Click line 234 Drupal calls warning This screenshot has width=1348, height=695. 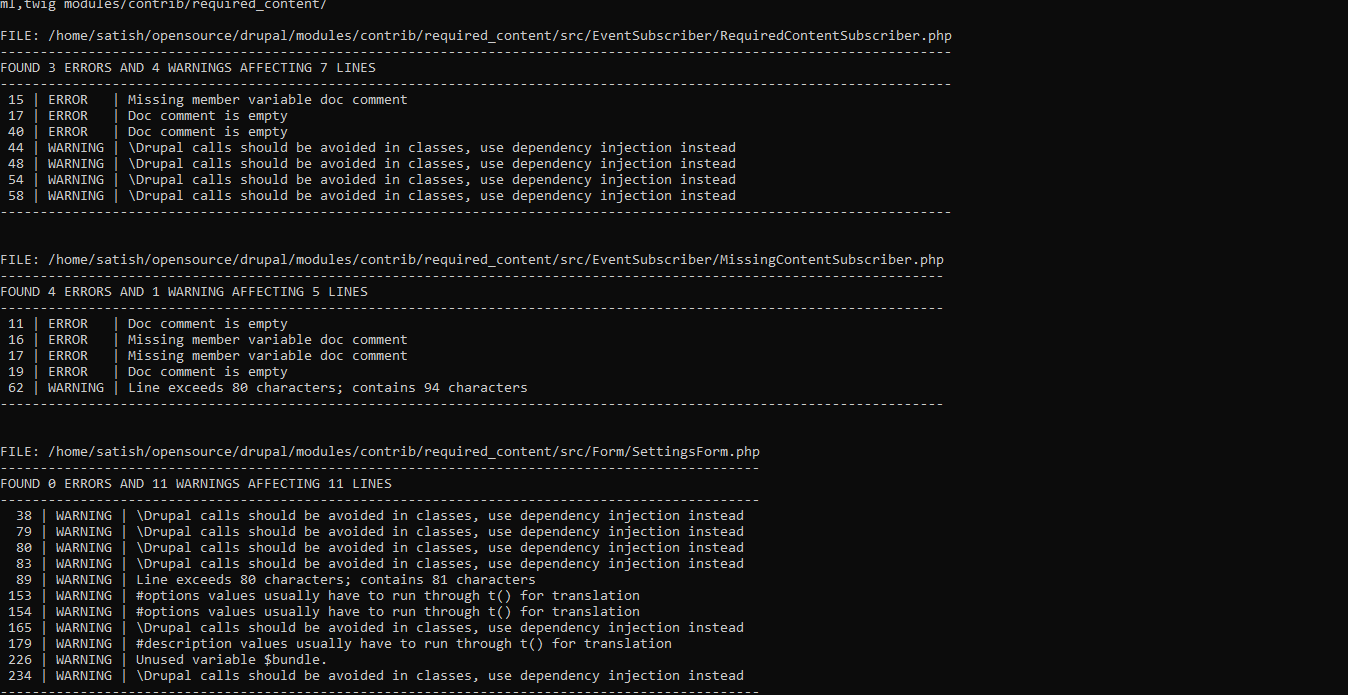(x=376, y=676)
